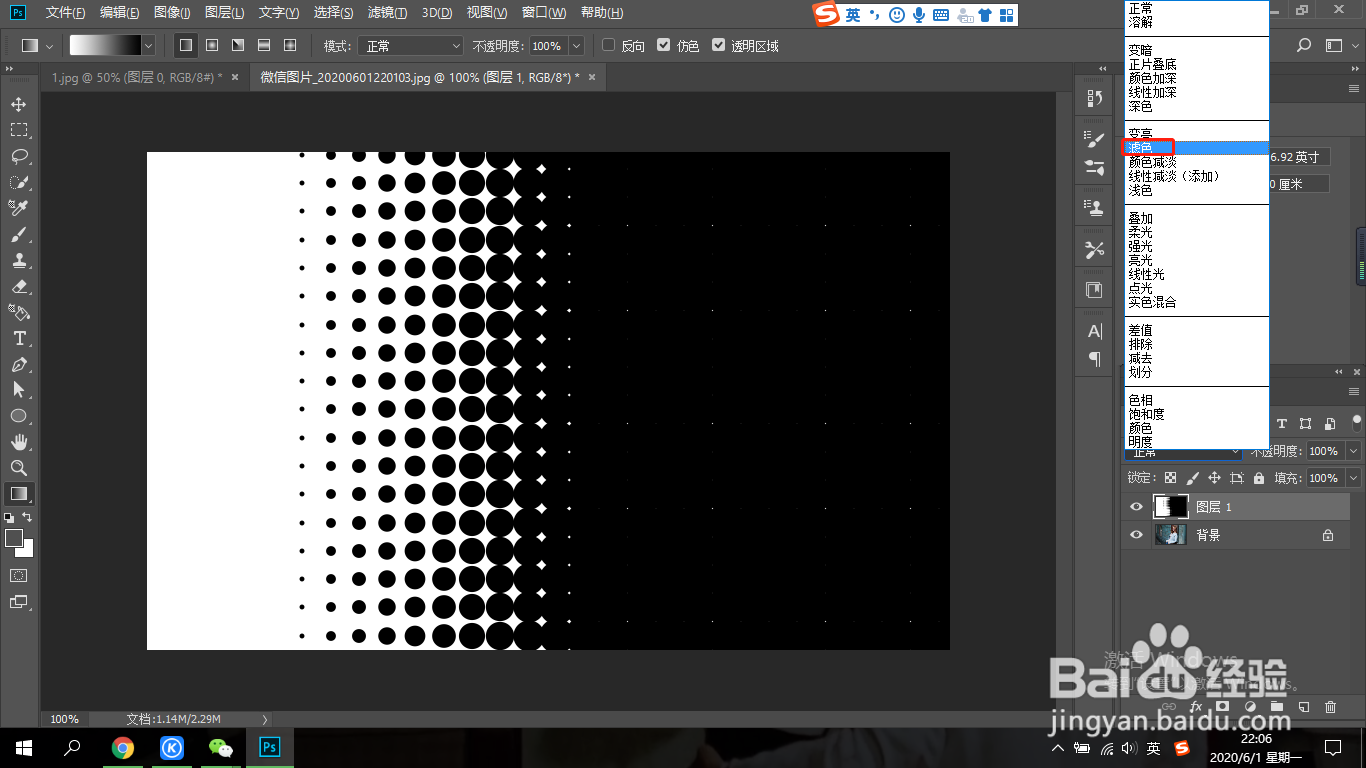This screenshot has width=1366, height=768.
Task: Choose diamond gradient style
Action: (290, 45)
